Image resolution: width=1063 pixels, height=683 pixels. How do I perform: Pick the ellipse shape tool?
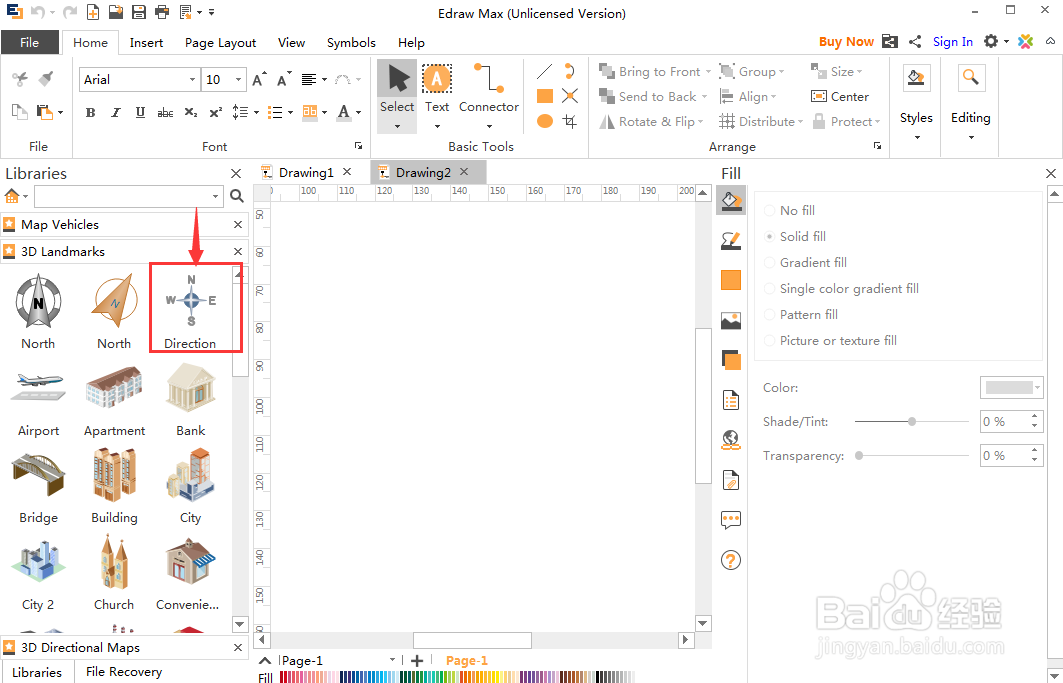544,121
